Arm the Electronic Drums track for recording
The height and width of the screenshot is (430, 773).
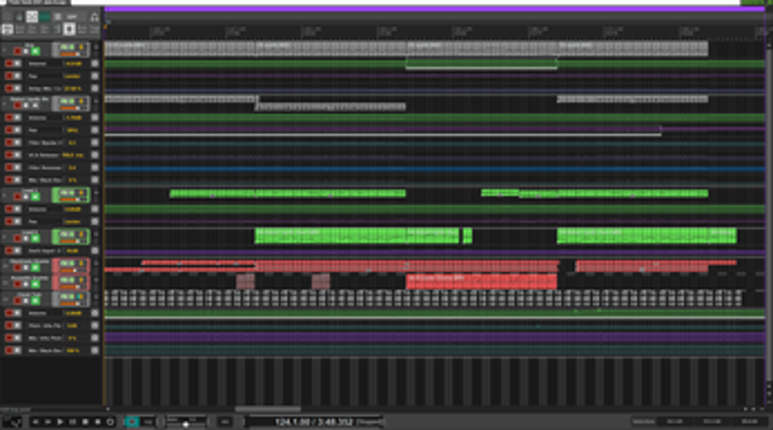pos(18,268)
